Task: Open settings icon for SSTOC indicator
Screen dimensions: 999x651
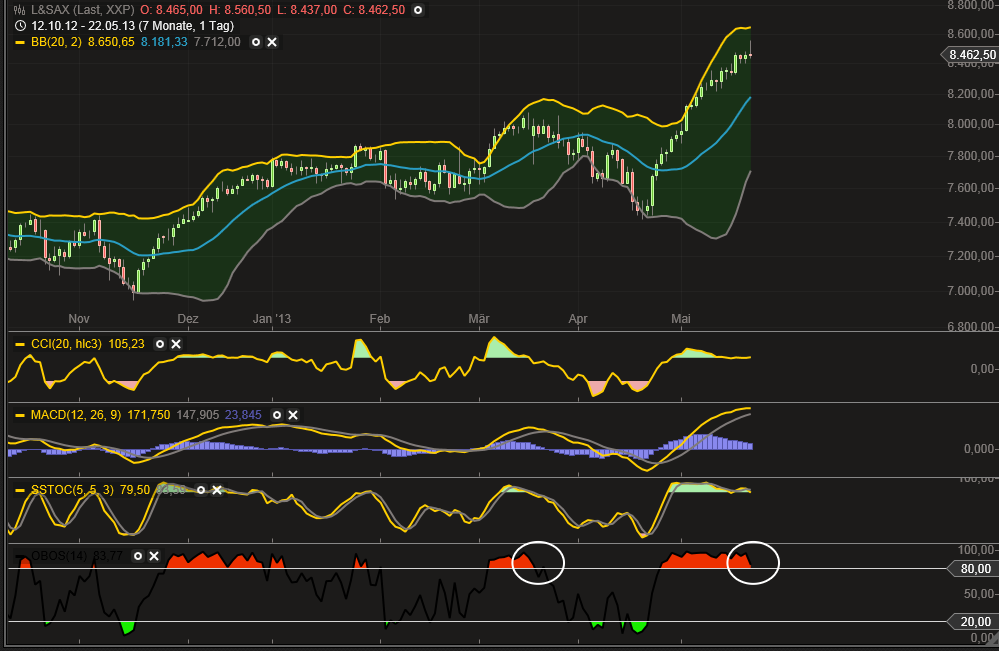Action: coord(201,490)
